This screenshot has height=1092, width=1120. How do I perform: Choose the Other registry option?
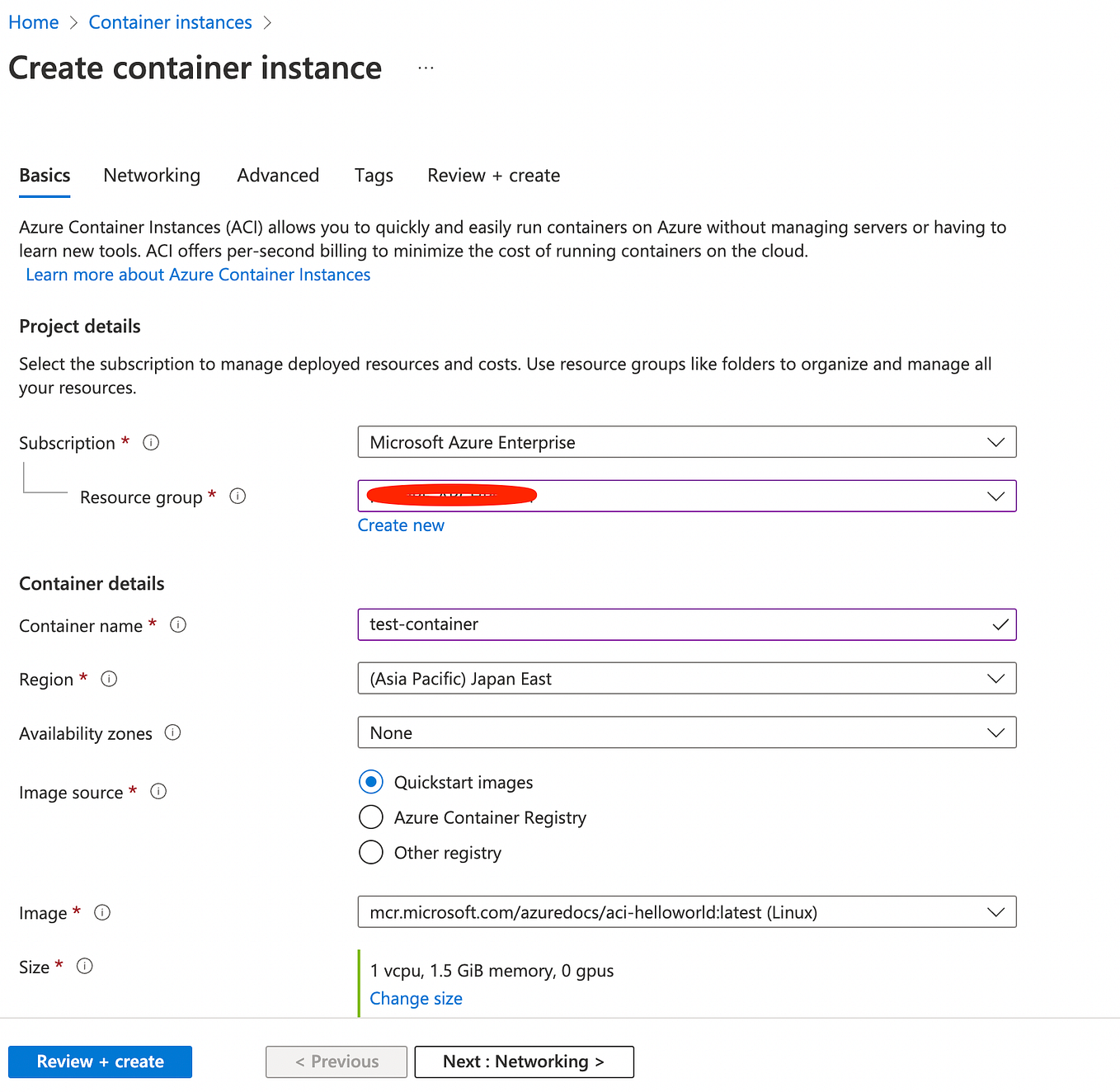point(371,852)
